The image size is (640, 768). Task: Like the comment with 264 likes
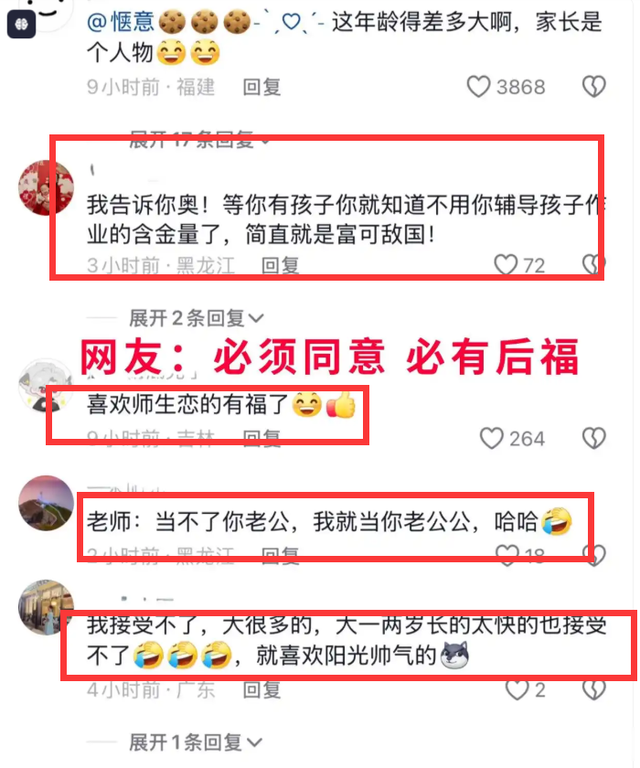491,438
